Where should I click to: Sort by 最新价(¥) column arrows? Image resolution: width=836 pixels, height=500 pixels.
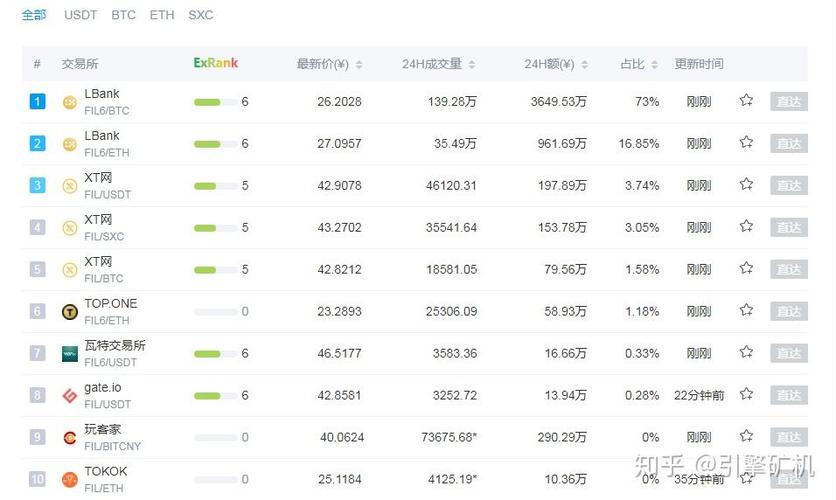(x=359, y=65)
